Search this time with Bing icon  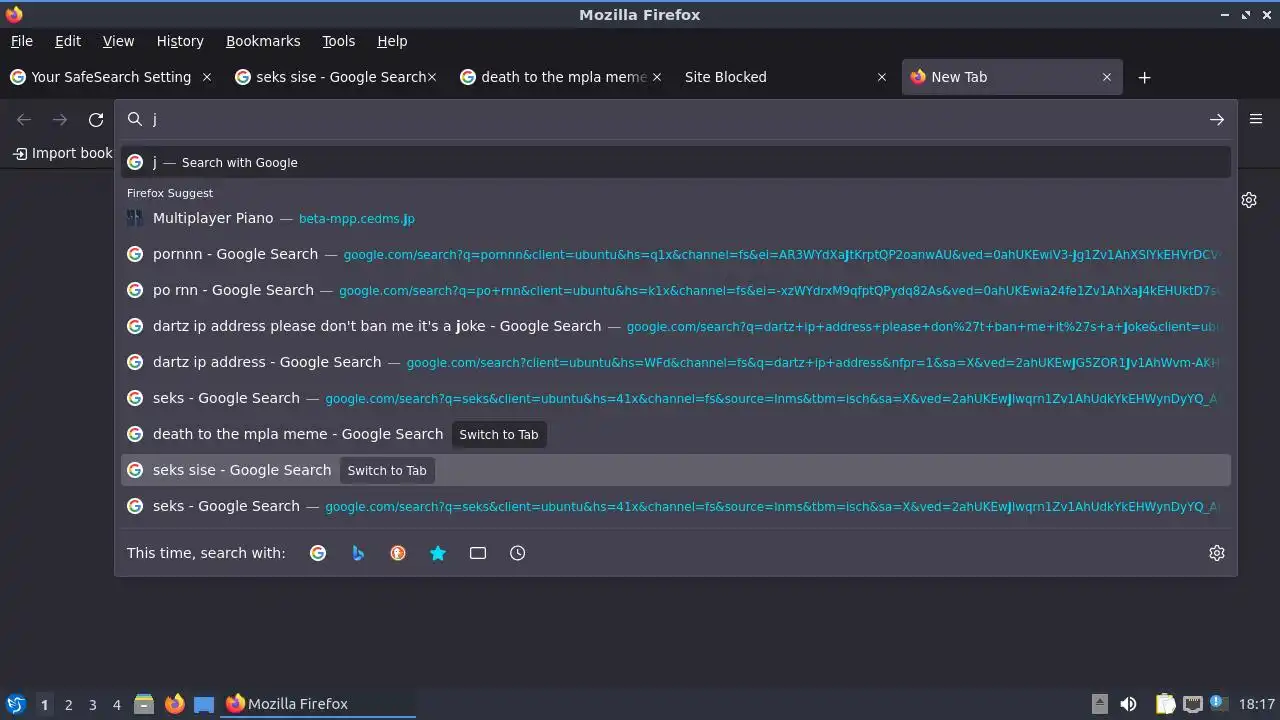click(358, 553)
